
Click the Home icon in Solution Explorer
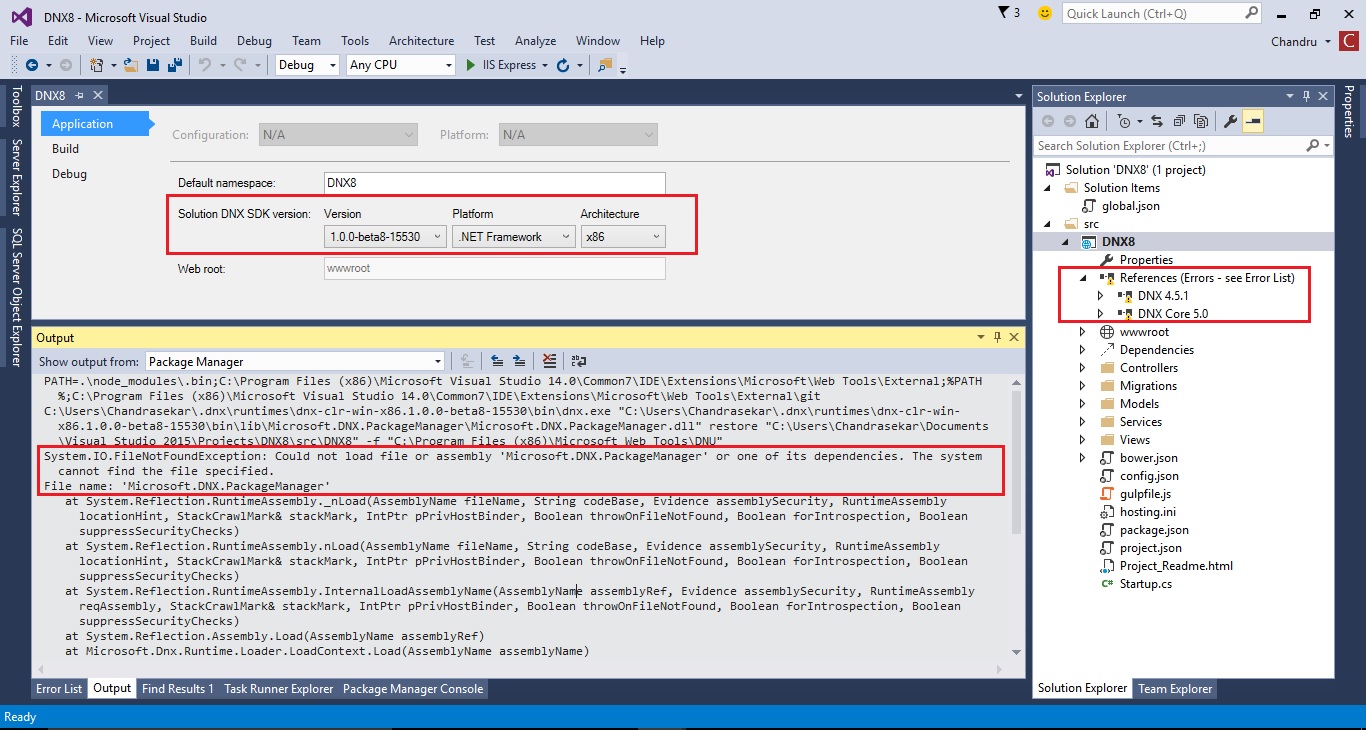coord(1092,121)
